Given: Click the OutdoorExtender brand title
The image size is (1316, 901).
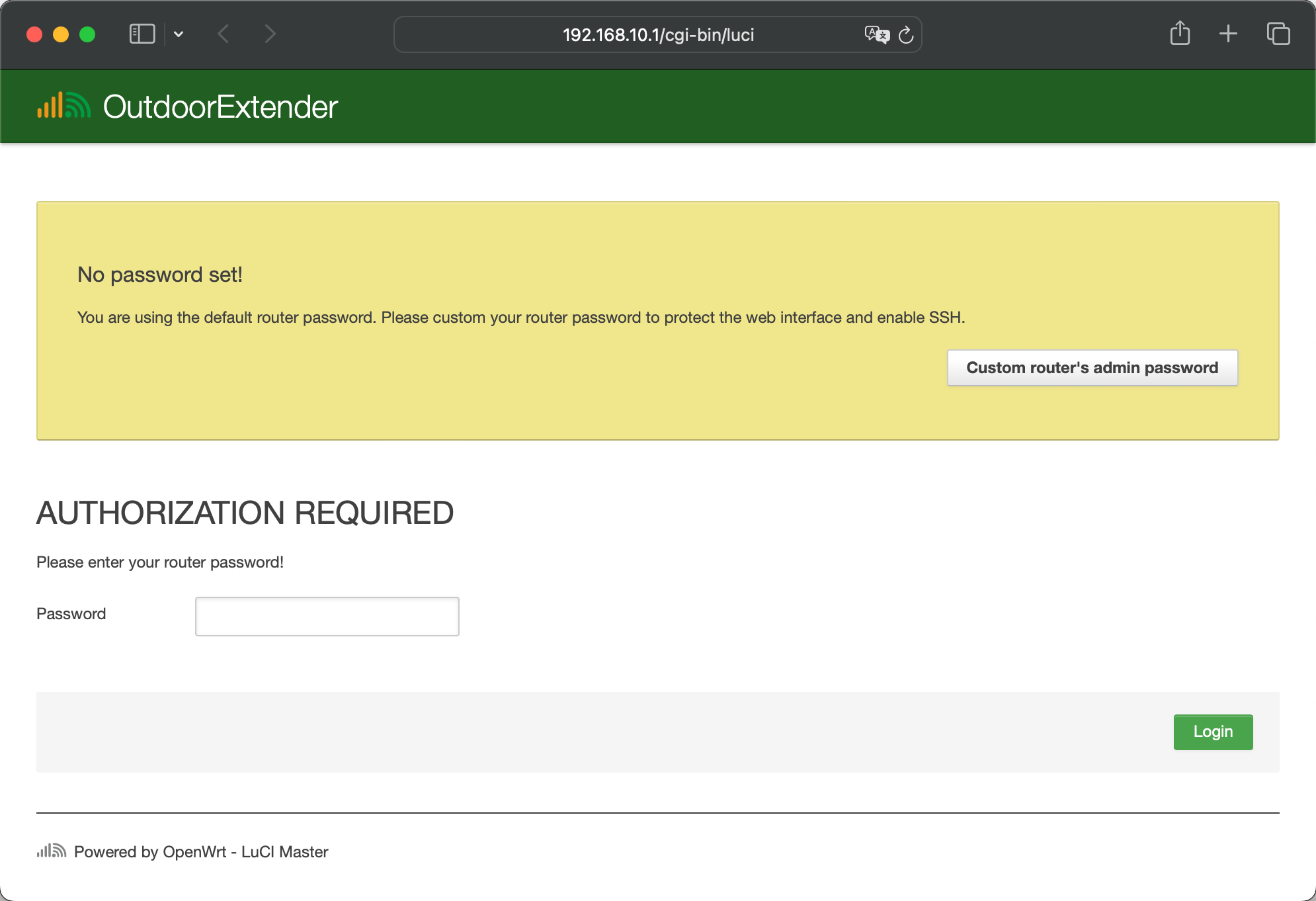Looking at the screenshot, I should 220,107.
